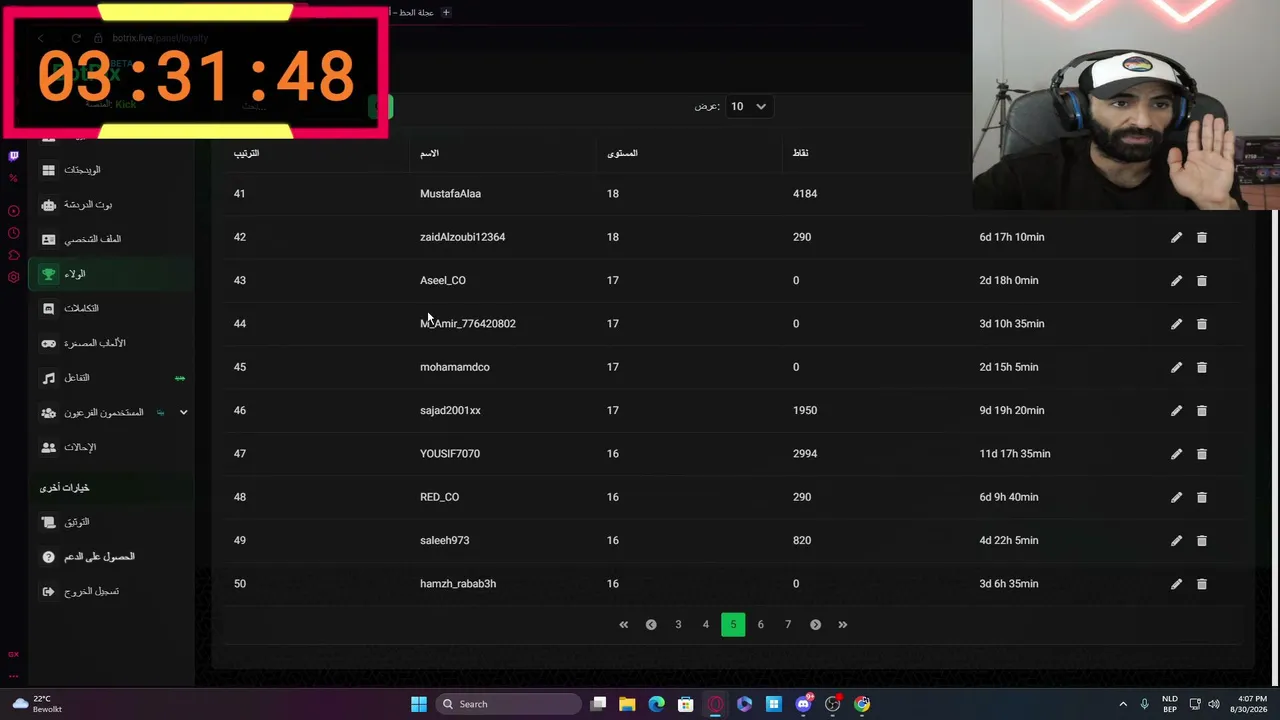Image resolution: width=1280 pixels, height=720 pixels.
Task: Click the Twitch icon in left strip
Action: click(13, 156)
